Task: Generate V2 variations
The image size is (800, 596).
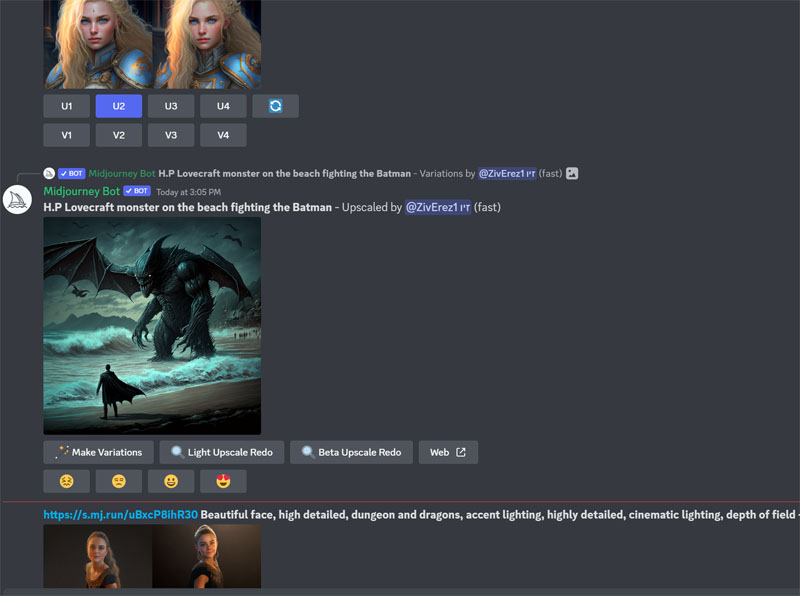Action: (119, 135)
